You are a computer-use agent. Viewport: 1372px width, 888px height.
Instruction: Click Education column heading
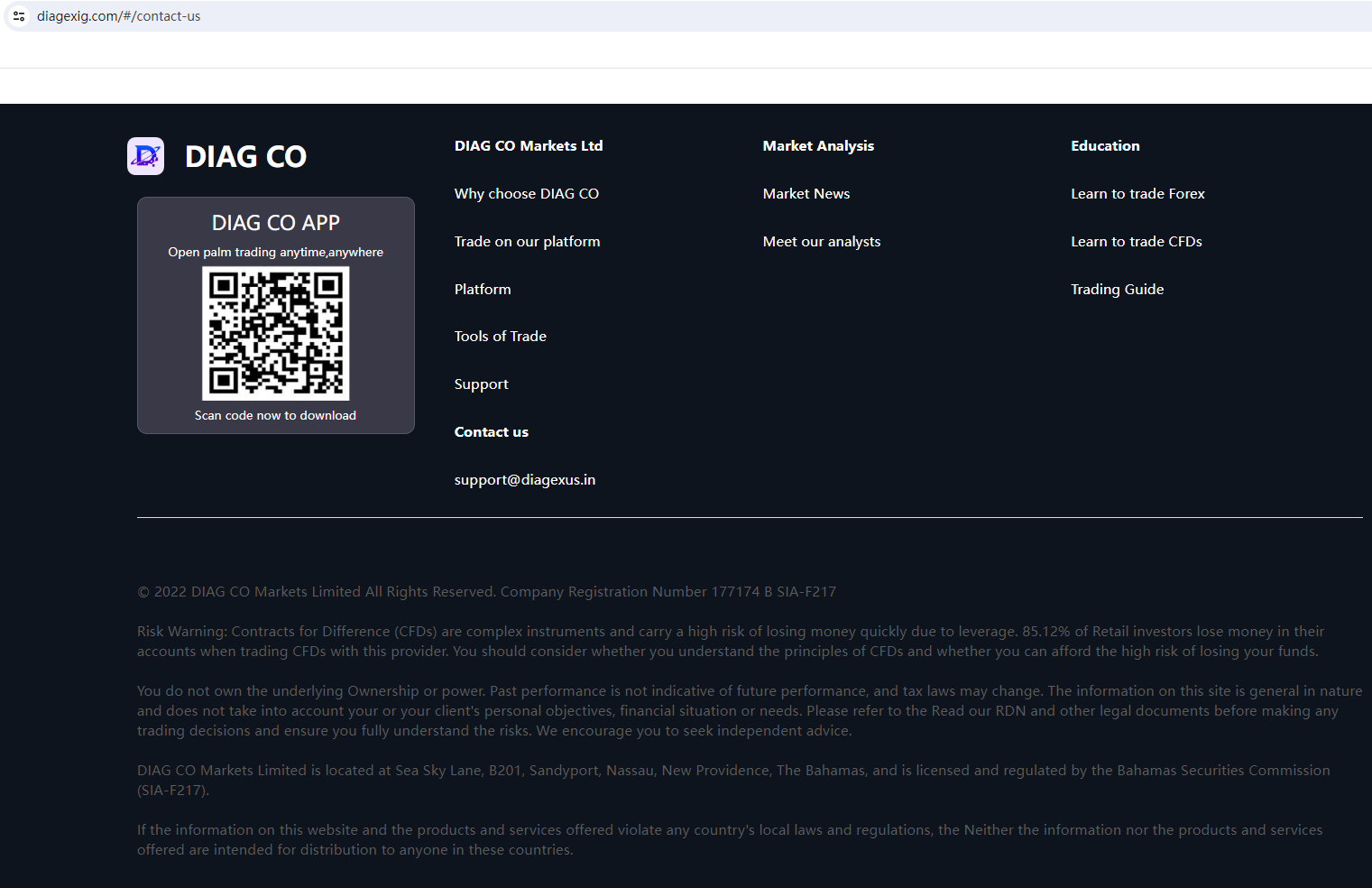click(1105, 146)
